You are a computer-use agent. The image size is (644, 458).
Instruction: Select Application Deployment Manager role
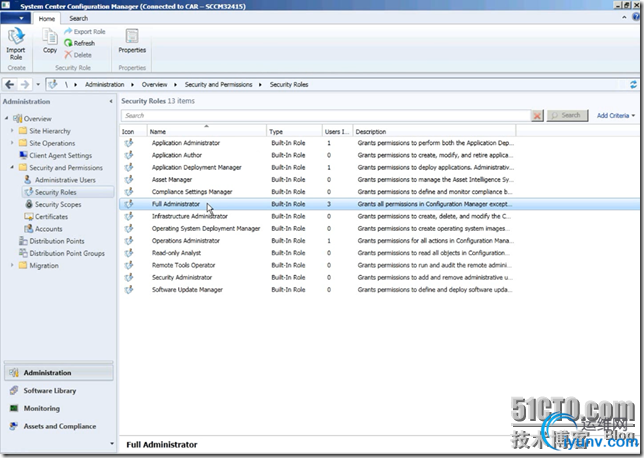tap(379, 167)
